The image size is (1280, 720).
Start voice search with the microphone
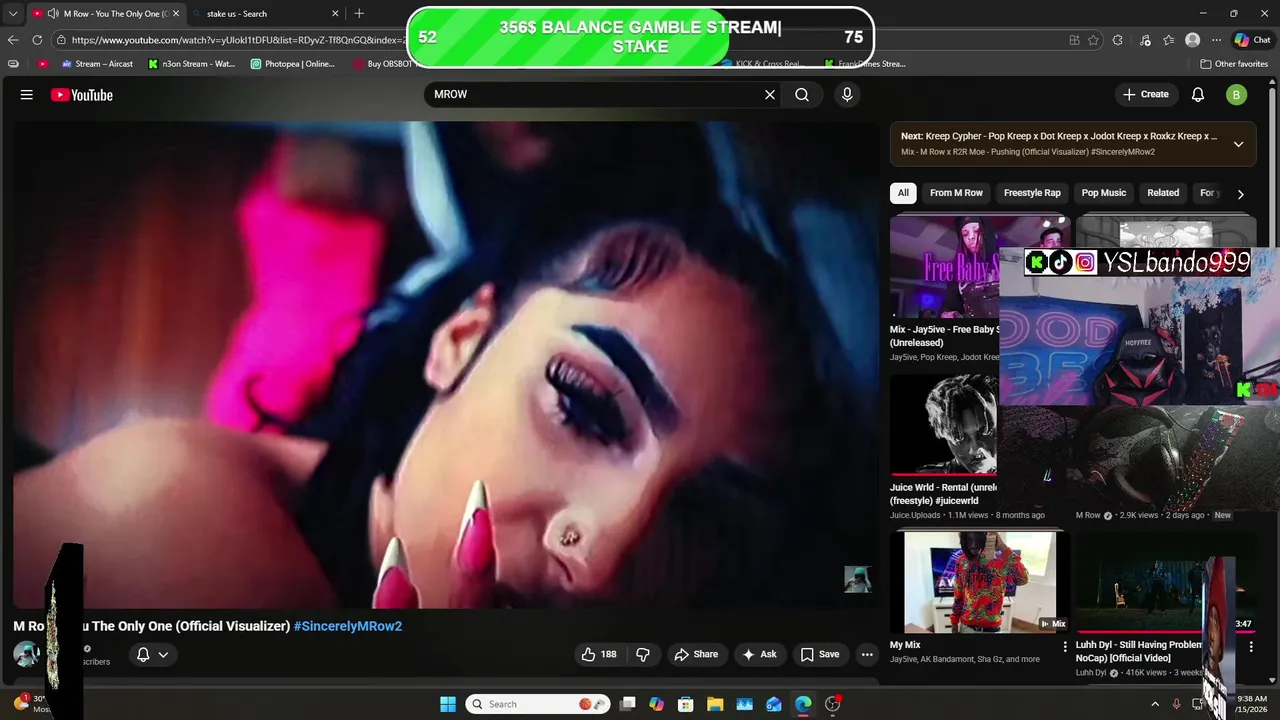847,95
